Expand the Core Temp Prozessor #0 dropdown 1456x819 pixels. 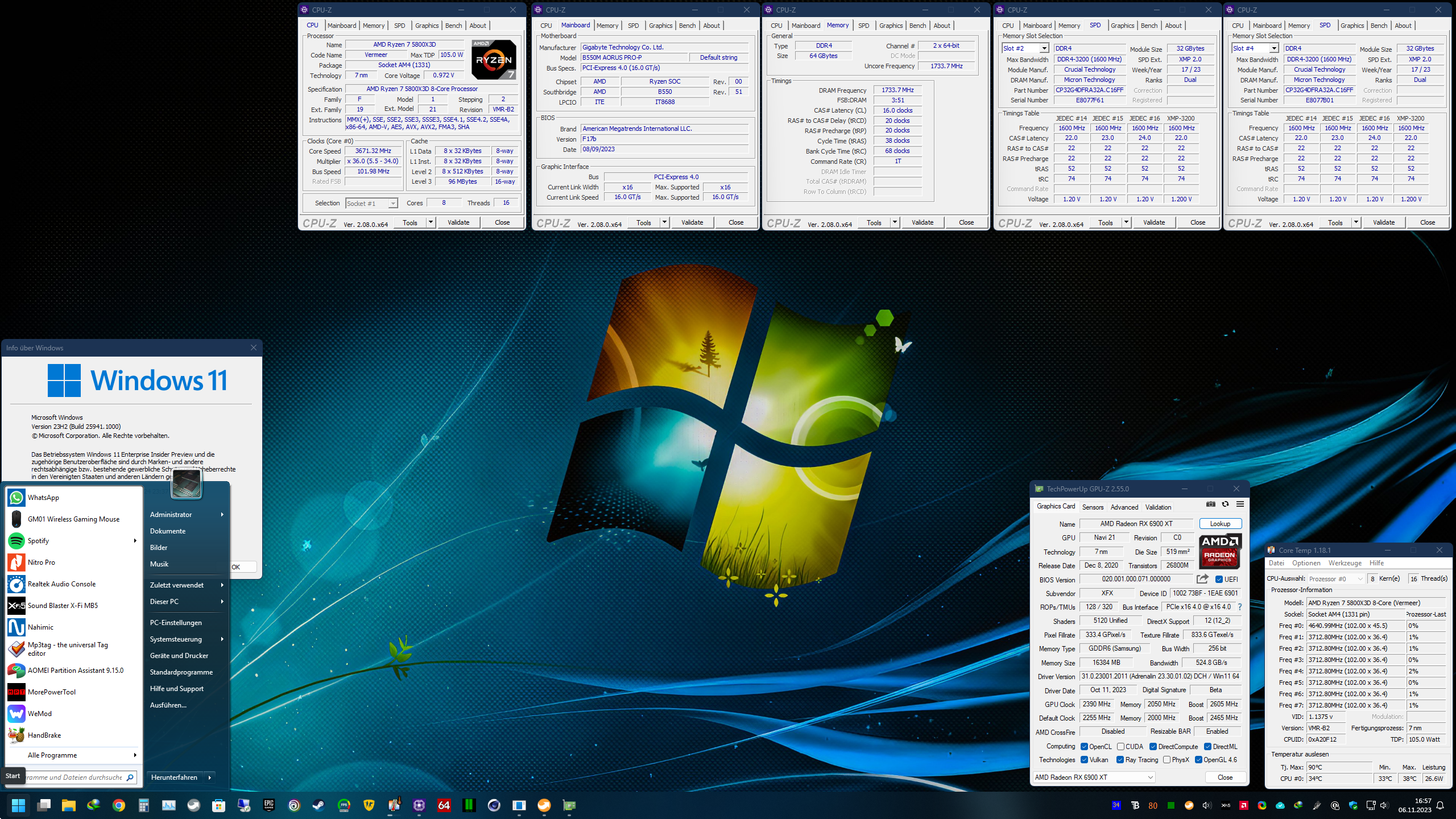coord(1360,579)
